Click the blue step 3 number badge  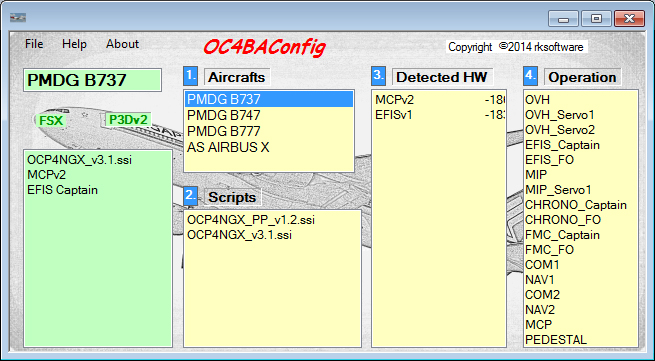(x=378, y=76)
